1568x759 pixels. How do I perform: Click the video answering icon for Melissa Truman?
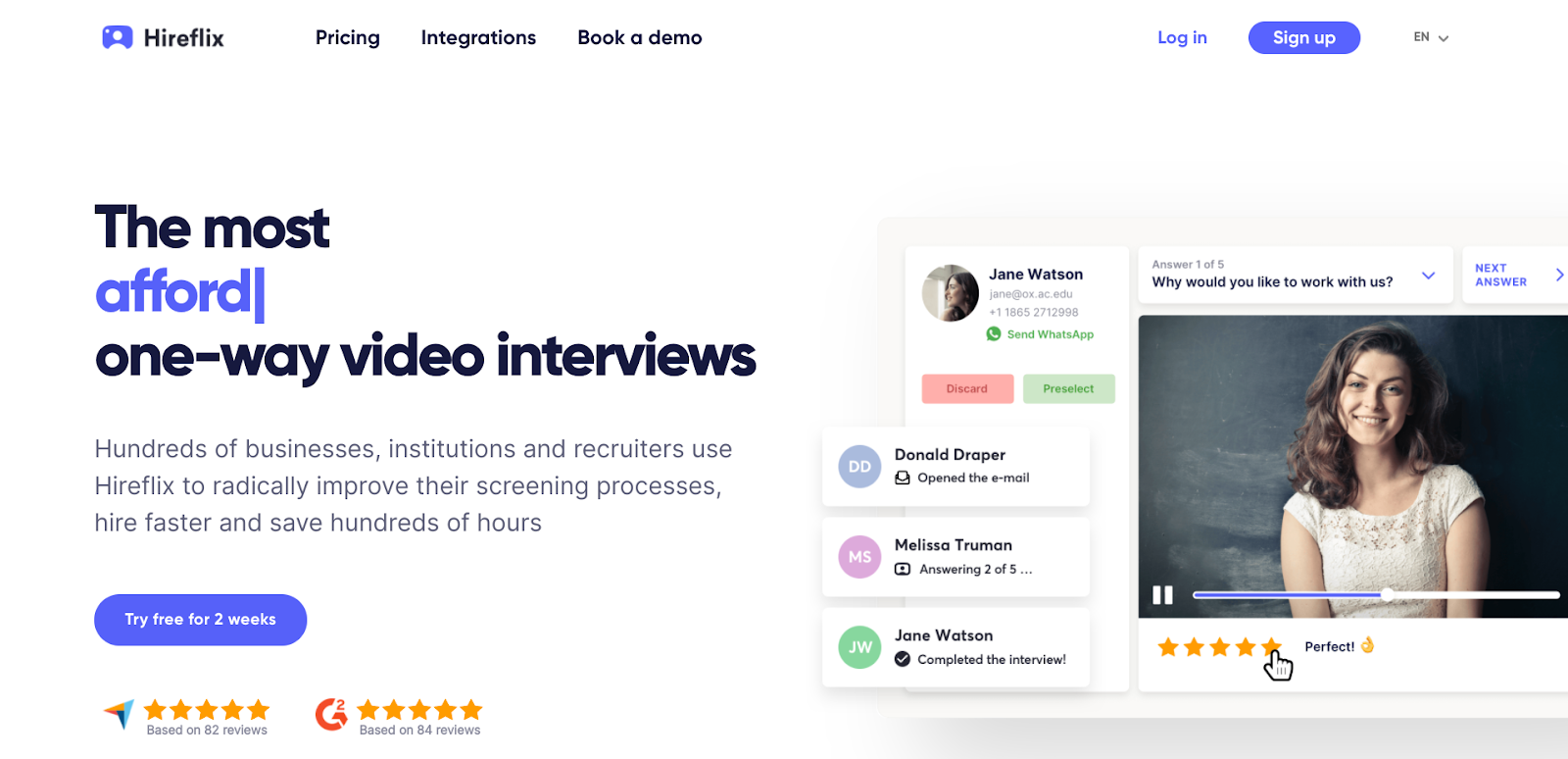[903, 569]
